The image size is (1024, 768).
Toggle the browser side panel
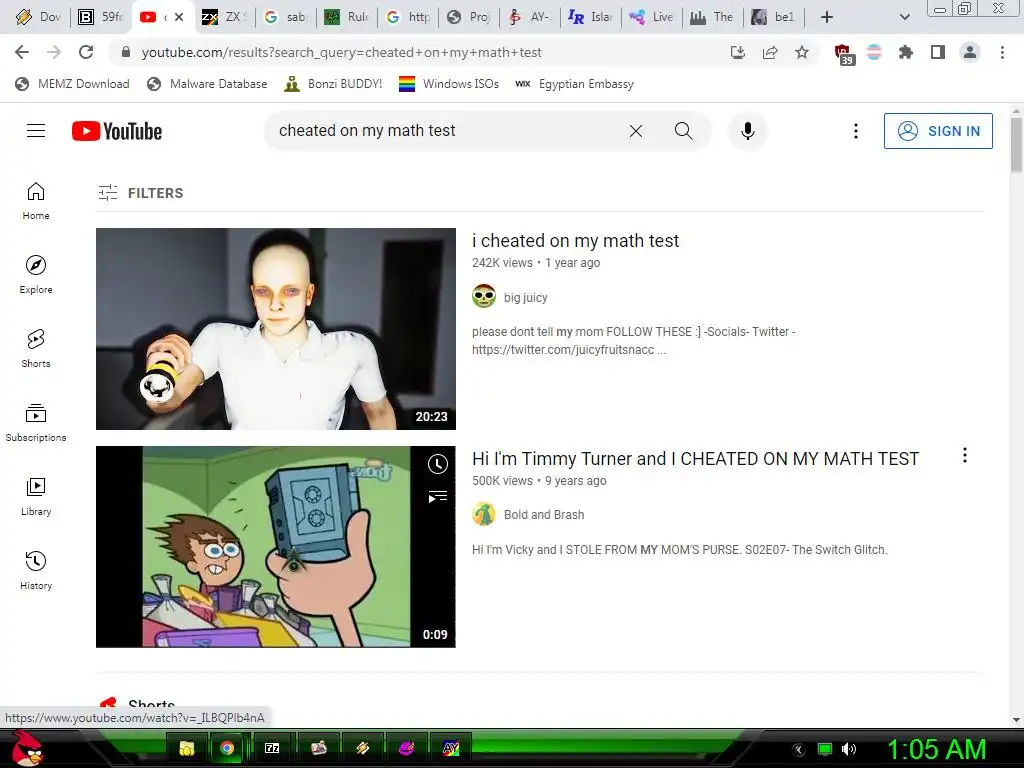tap(938, 52)
